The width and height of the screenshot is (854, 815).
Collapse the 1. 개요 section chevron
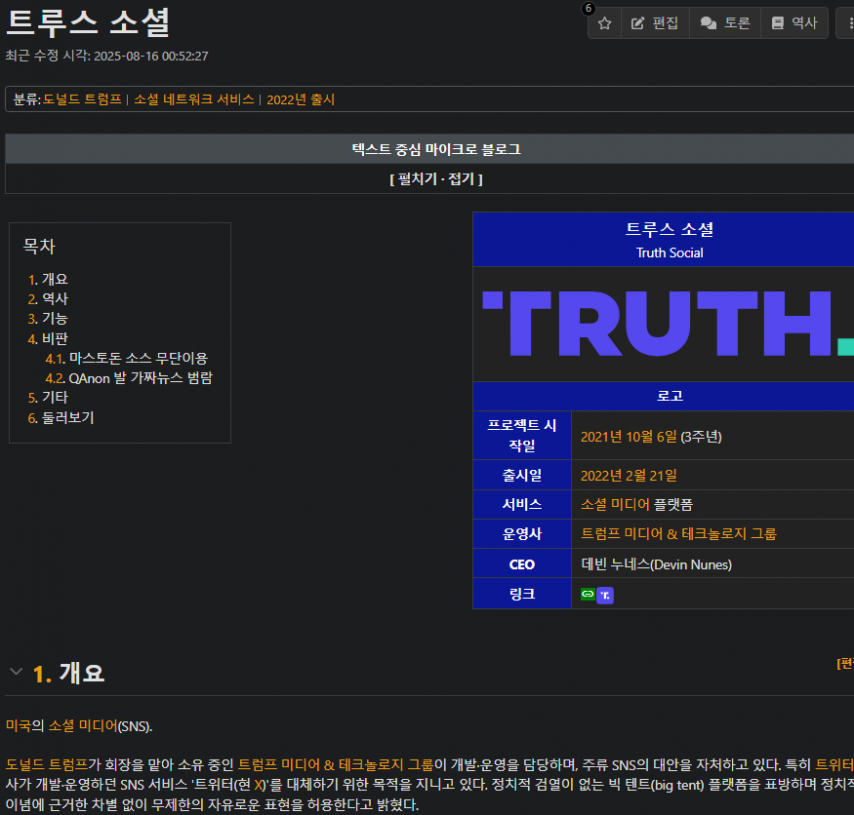[16, 672]
